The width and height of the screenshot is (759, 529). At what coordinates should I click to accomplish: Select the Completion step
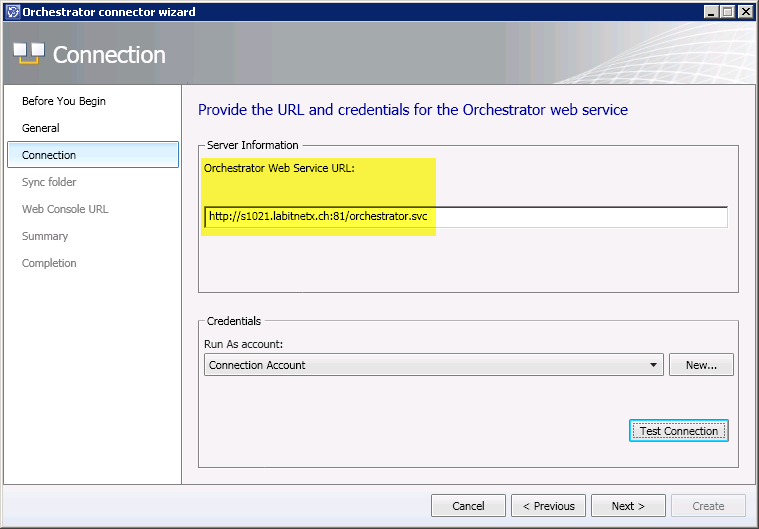(49, 263)
